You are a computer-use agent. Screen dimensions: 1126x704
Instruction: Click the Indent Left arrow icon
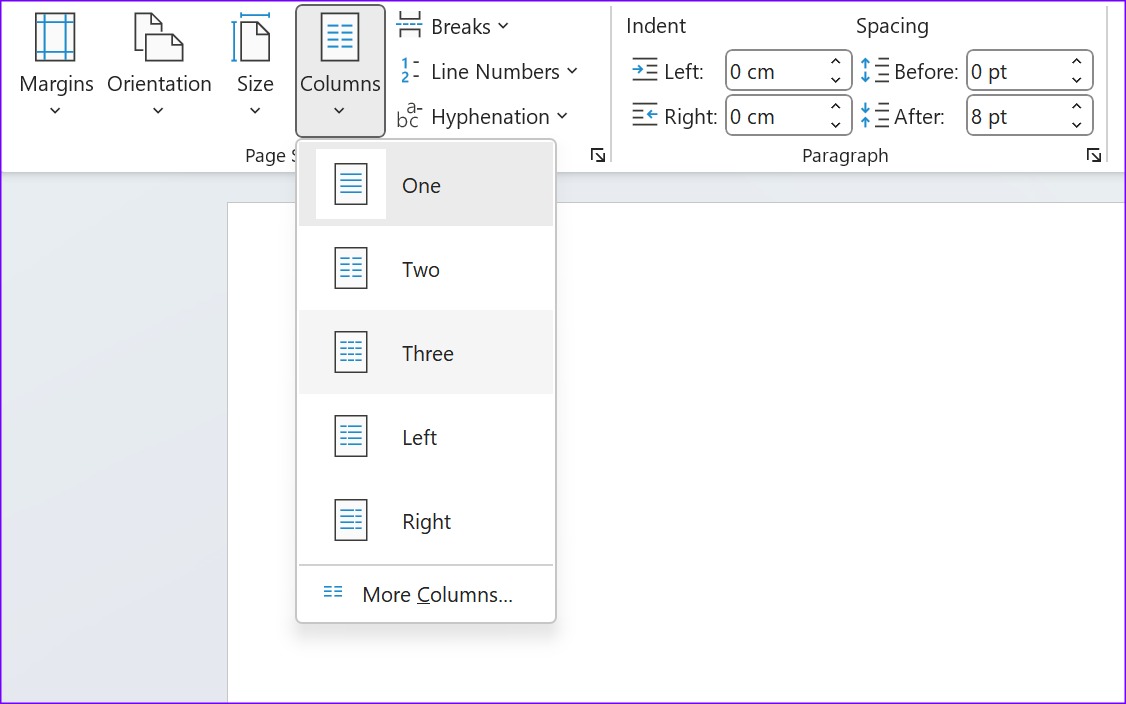tap(644, 70)
